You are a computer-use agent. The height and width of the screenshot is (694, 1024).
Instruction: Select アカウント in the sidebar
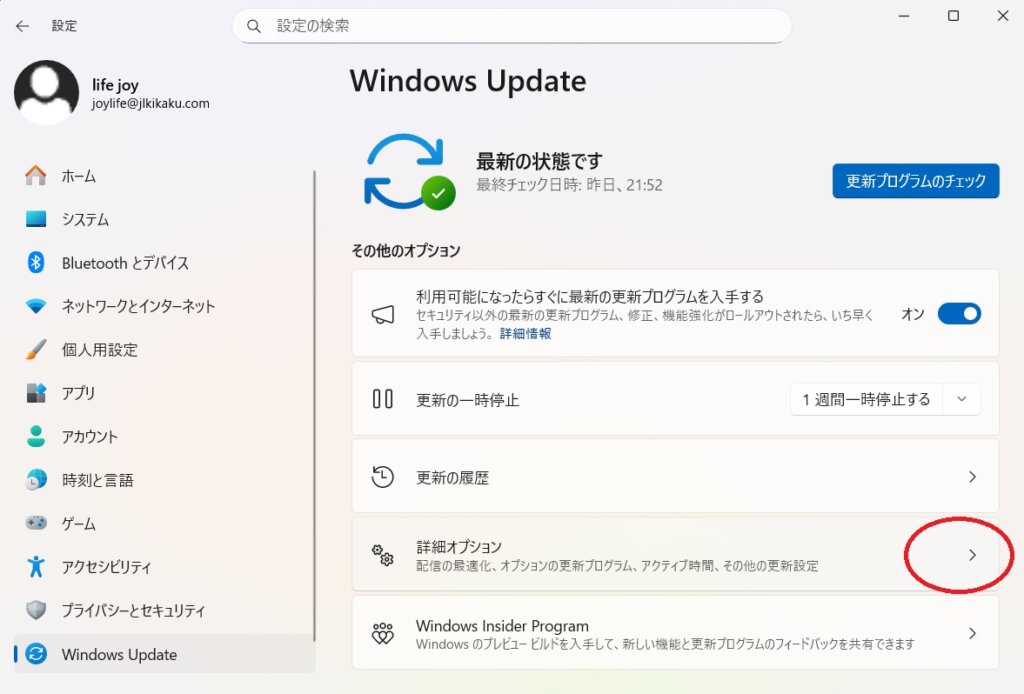(89, 437)
